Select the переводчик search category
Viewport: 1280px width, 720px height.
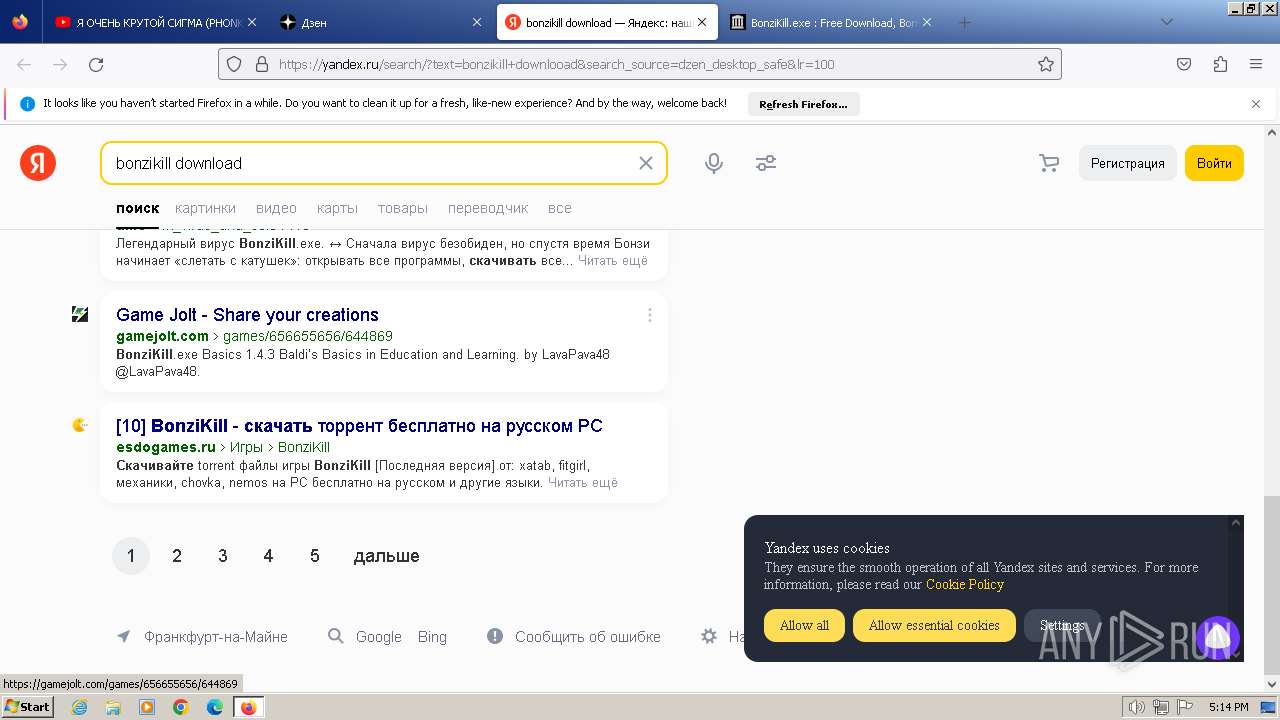488,208
